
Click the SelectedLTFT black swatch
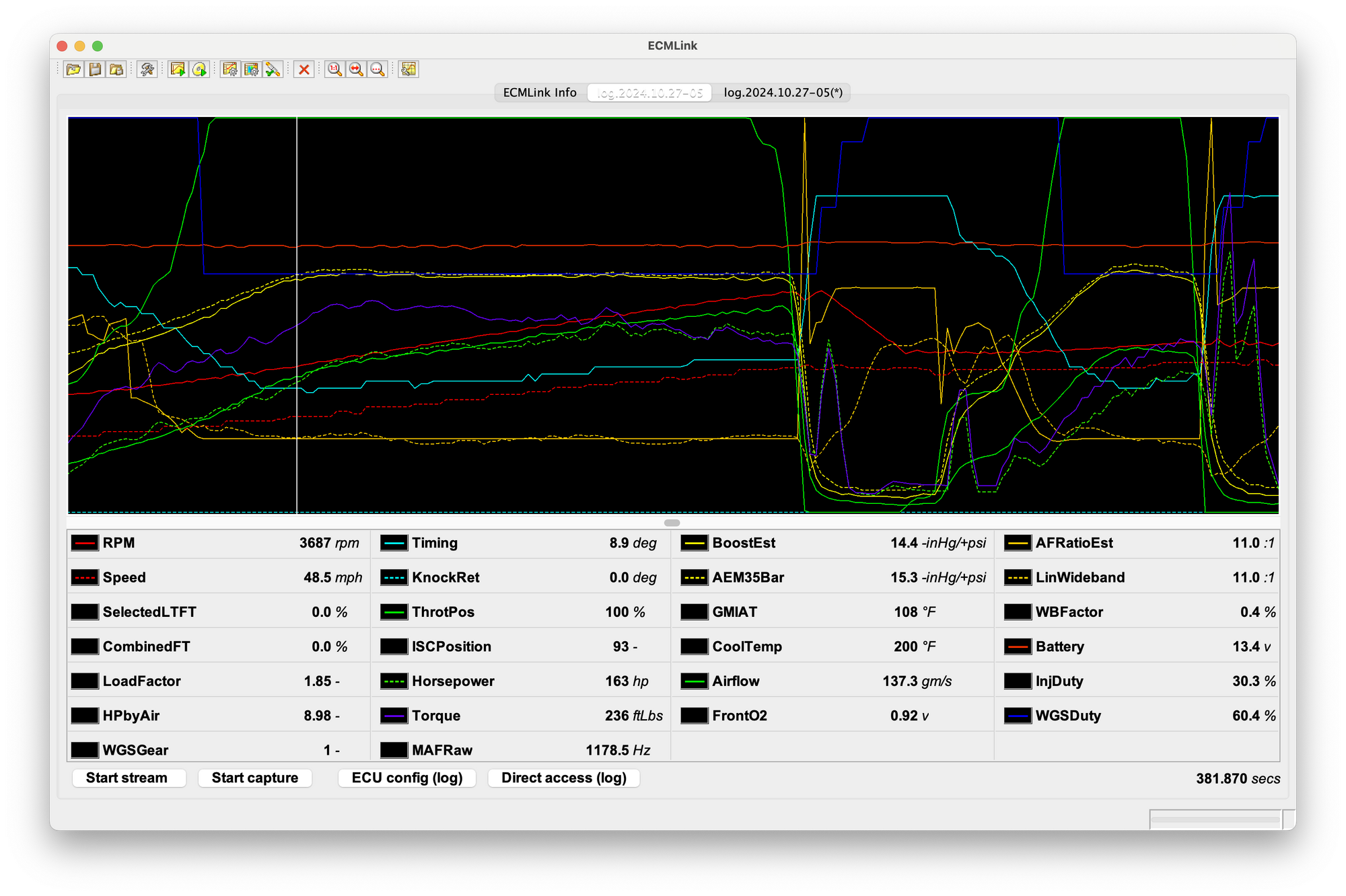coord(85,612)
